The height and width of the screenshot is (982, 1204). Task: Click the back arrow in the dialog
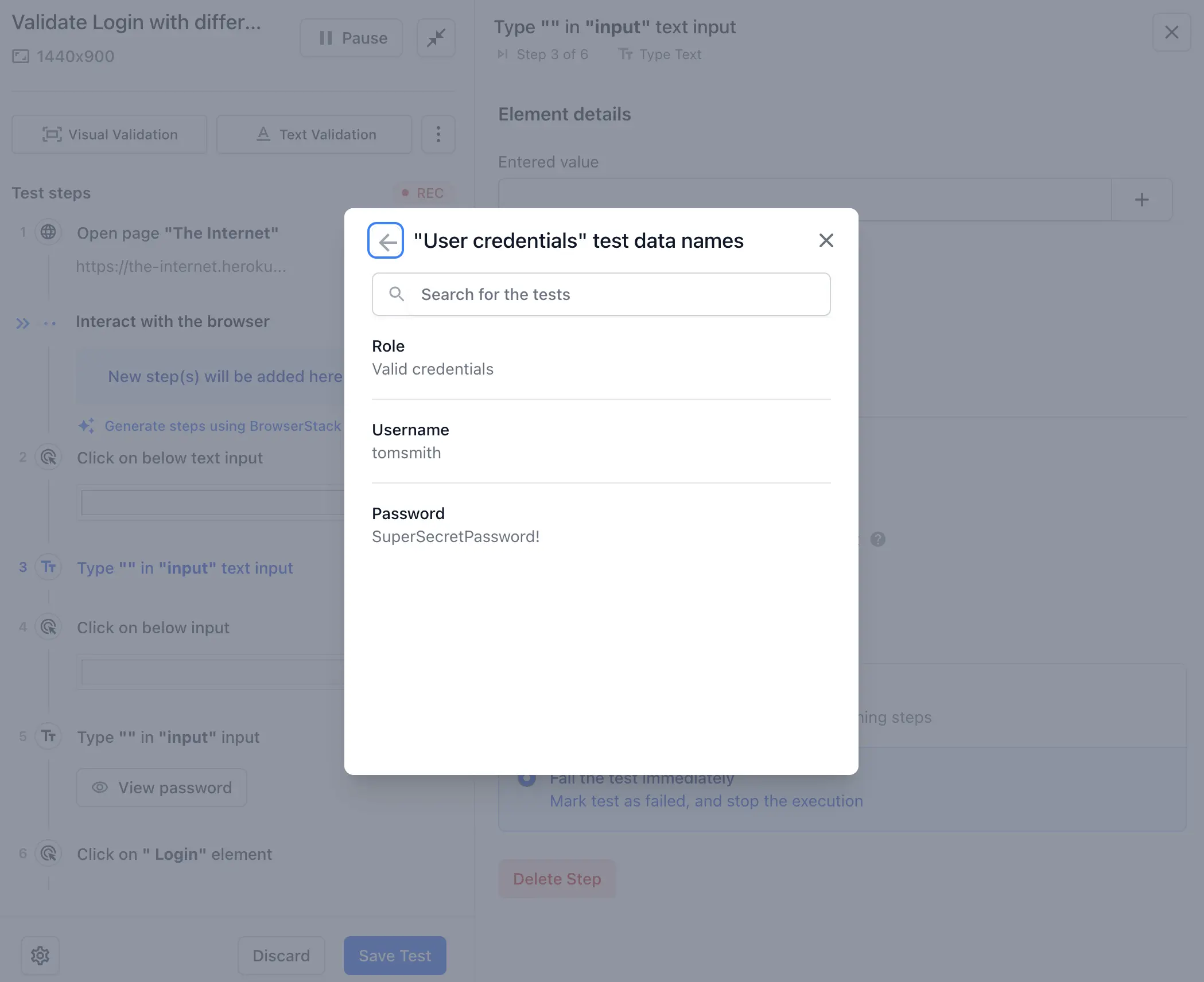386,241
